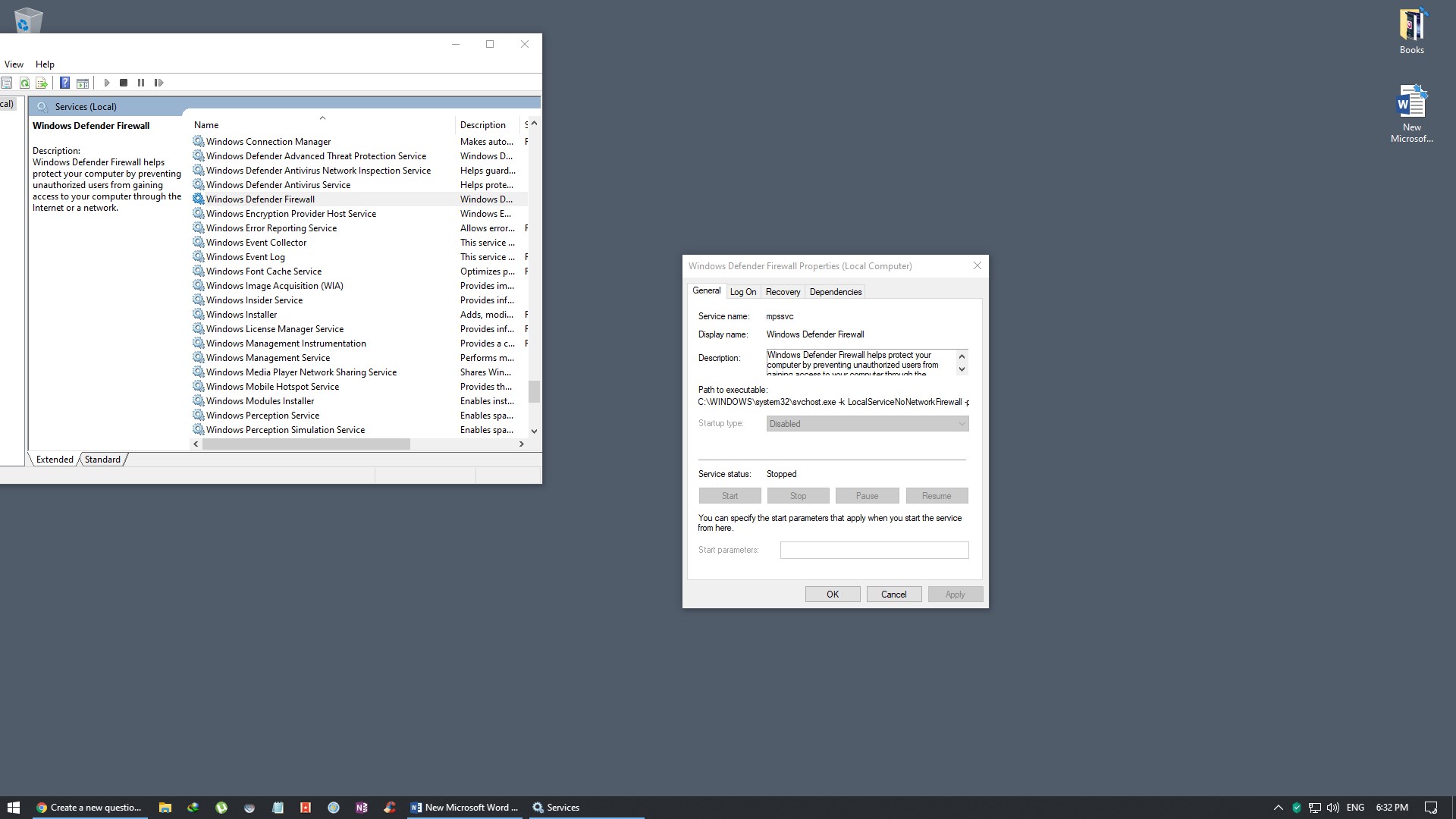This screenshot has height=819, width=1456.
Task: Select Windows Mobile Hotspot Service row
Action: 358,387
